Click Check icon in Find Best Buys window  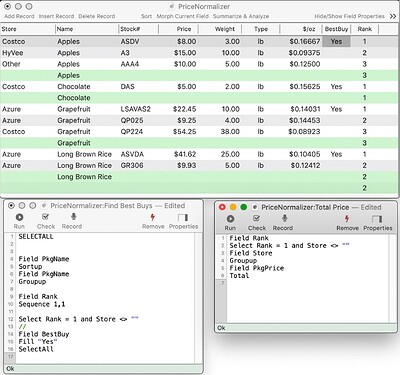46,217
